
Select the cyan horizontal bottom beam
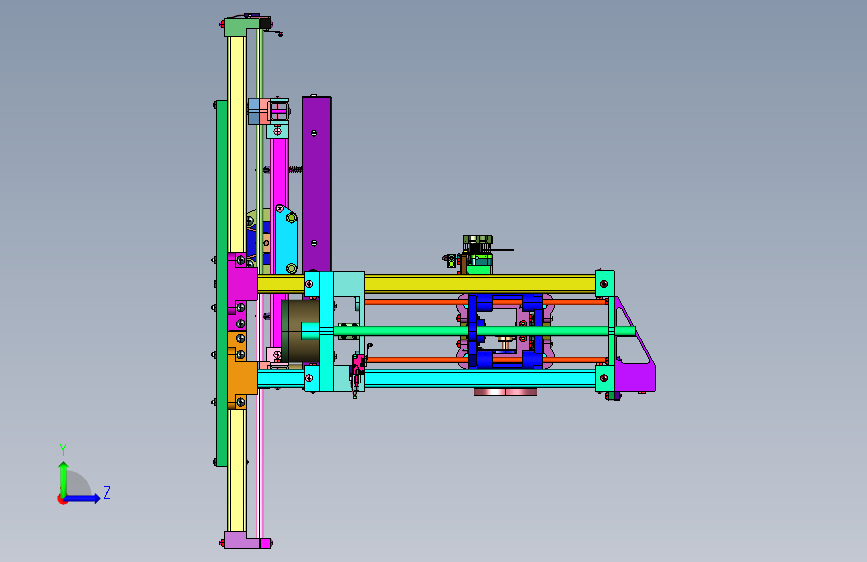click(426, 379)
